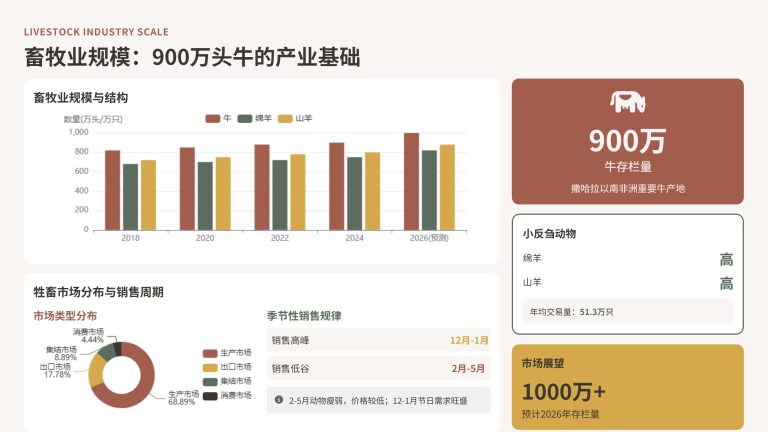Viewport: 768px width, 432px height.
Task: Click the 2022 x-axis label
Action: [279, 238]
